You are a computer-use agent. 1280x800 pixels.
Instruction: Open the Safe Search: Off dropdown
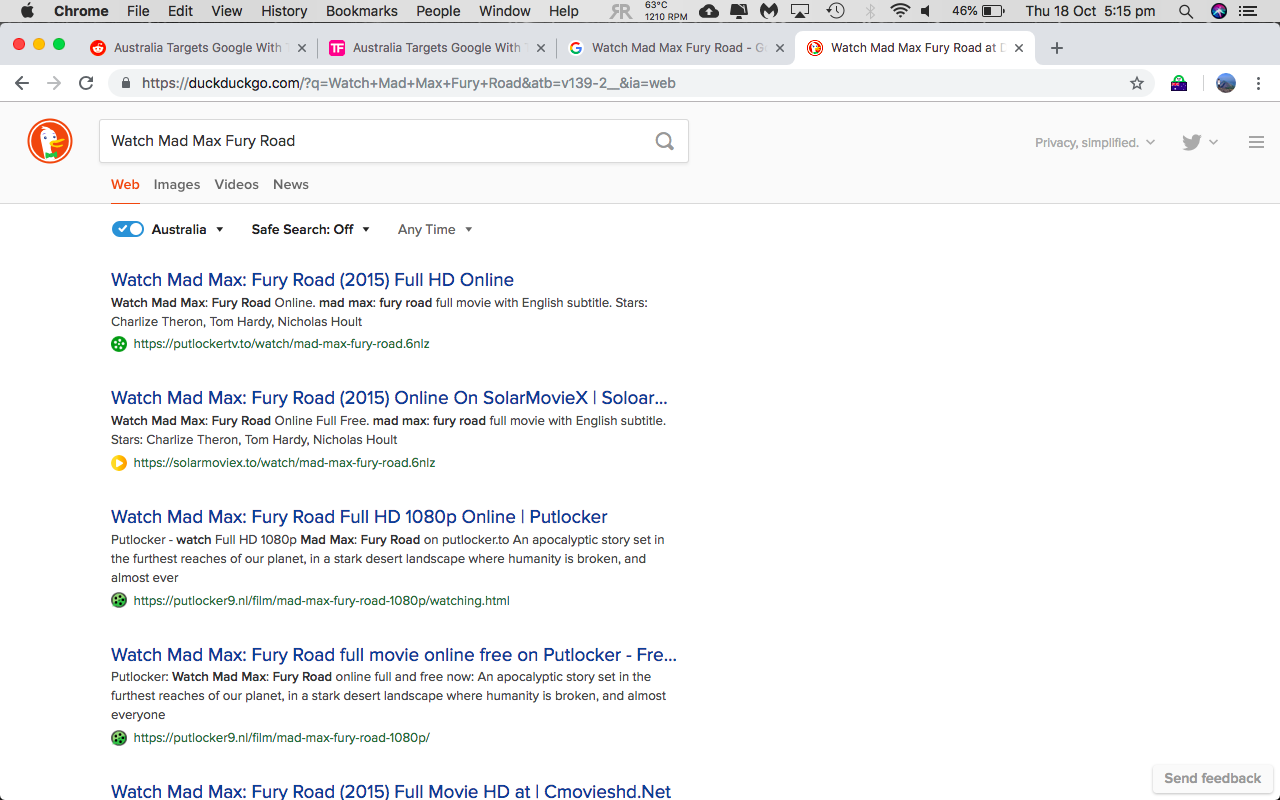311,229
